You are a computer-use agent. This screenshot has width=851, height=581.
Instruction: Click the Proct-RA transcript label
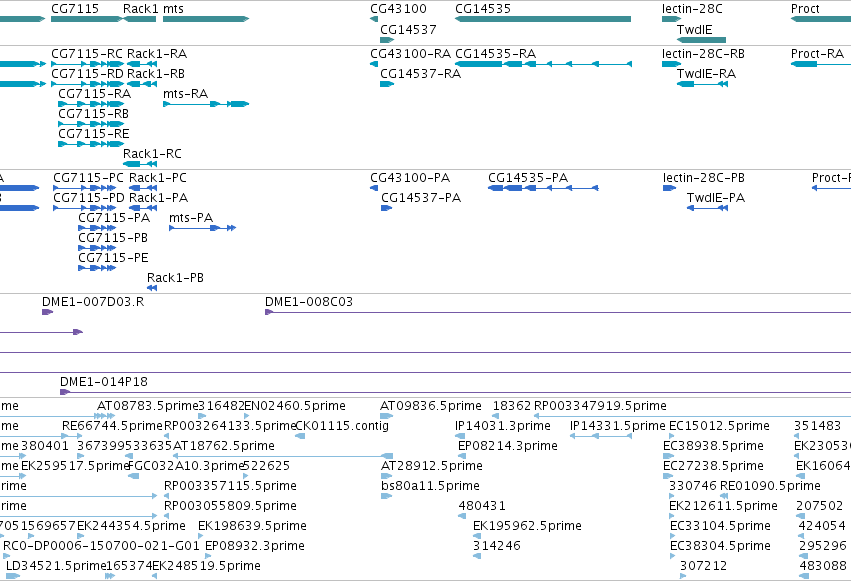point(817,54)
